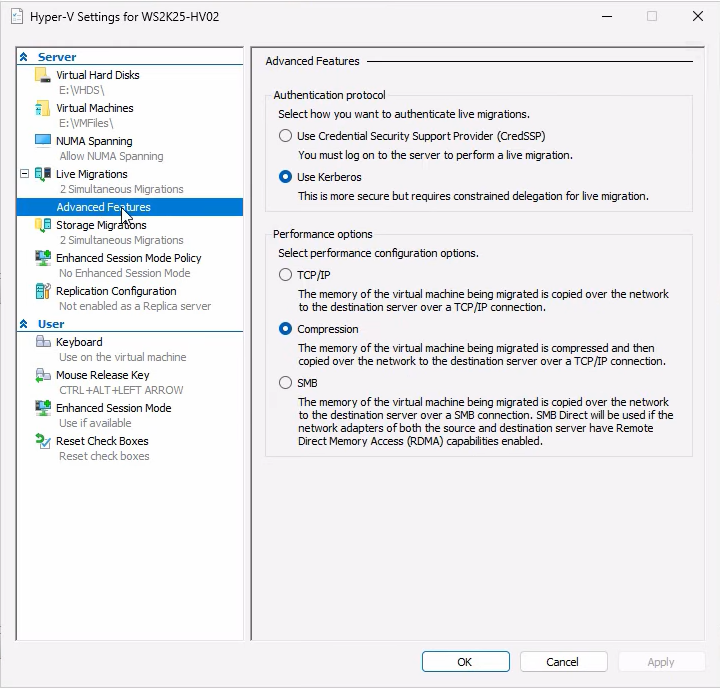Collapse the Server section chevron
The image size is (720, 689).
point(24,56)
